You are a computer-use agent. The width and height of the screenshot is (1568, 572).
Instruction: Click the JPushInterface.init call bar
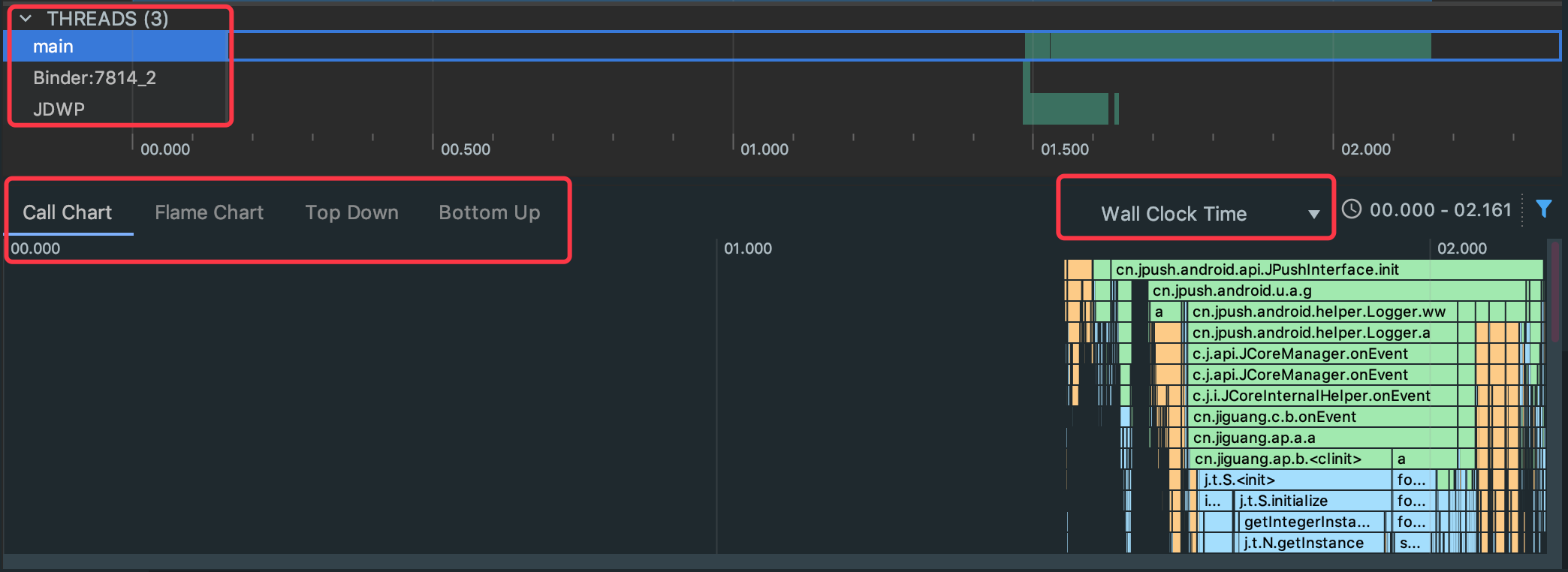pos(1327,269)
